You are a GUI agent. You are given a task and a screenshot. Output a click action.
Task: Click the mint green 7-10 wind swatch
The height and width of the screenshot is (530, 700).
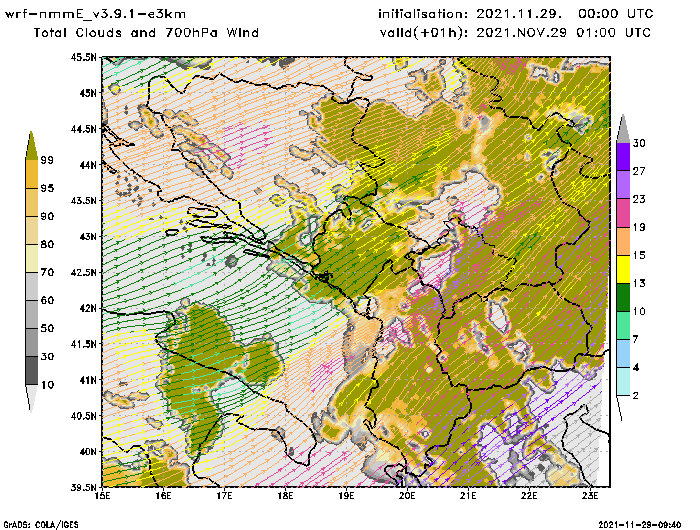(x=623, y=326)
